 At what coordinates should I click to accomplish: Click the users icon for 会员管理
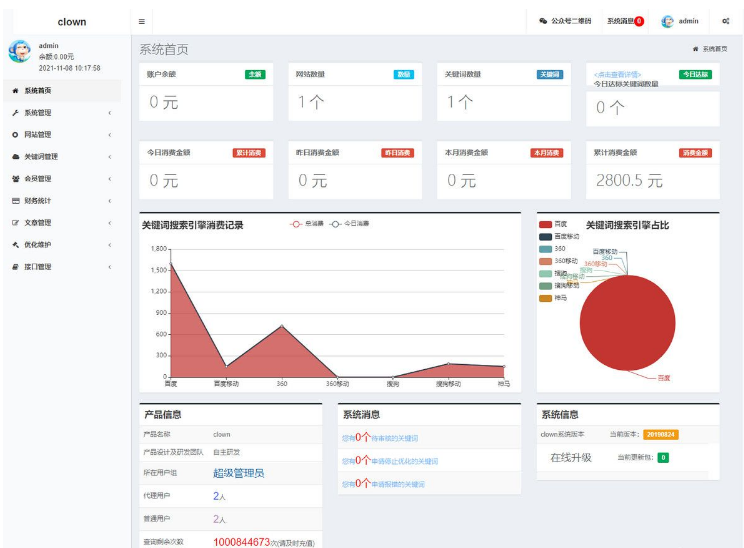tap(15, 179)
